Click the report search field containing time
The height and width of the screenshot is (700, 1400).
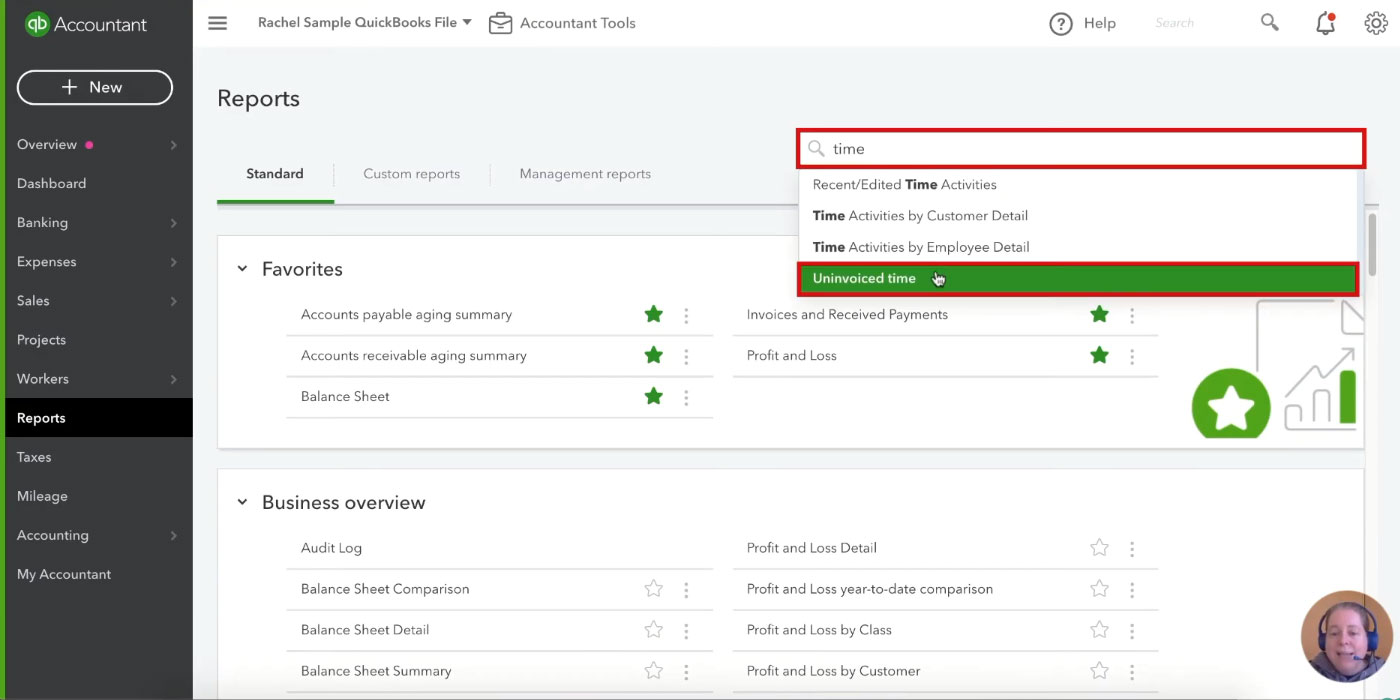pyautogui.click(x=1081, y=148)
